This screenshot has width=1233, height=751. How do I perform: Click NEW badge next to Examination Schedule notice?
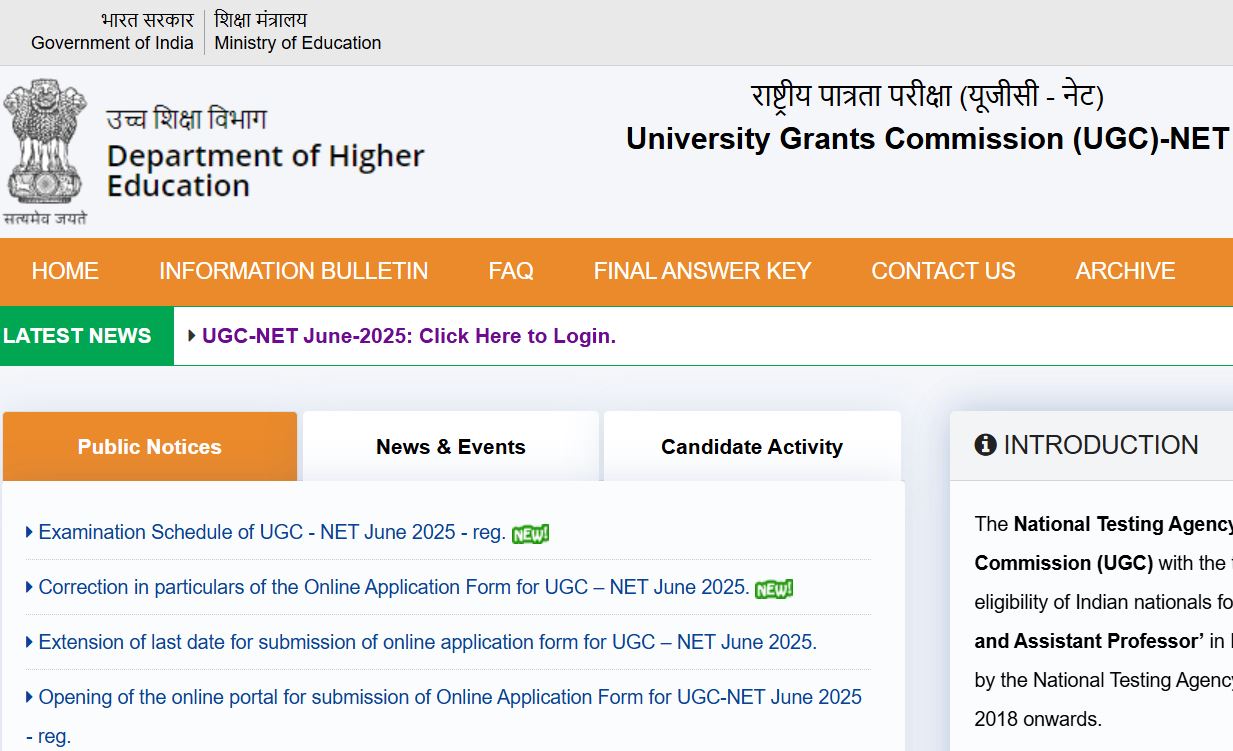click(530, 534)
